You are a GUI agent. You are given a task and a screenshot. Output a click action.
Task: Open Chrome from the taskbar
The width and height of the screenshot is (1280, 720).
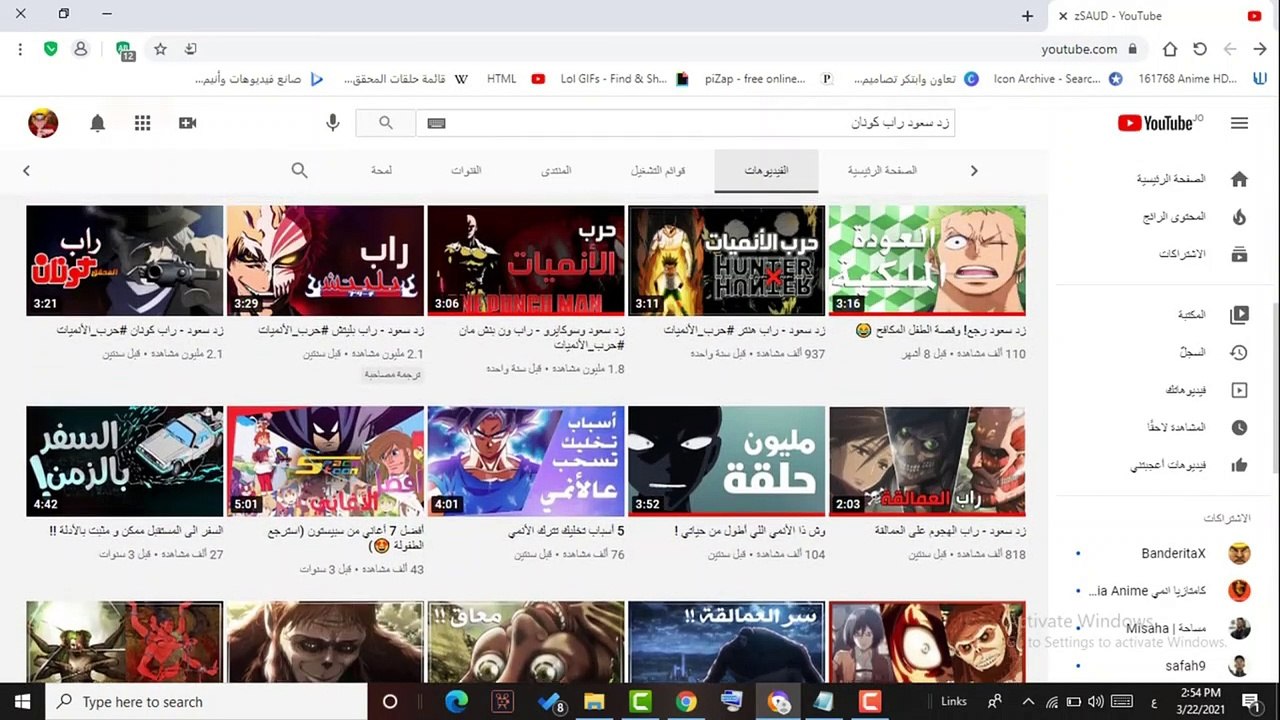pos(686,702)
